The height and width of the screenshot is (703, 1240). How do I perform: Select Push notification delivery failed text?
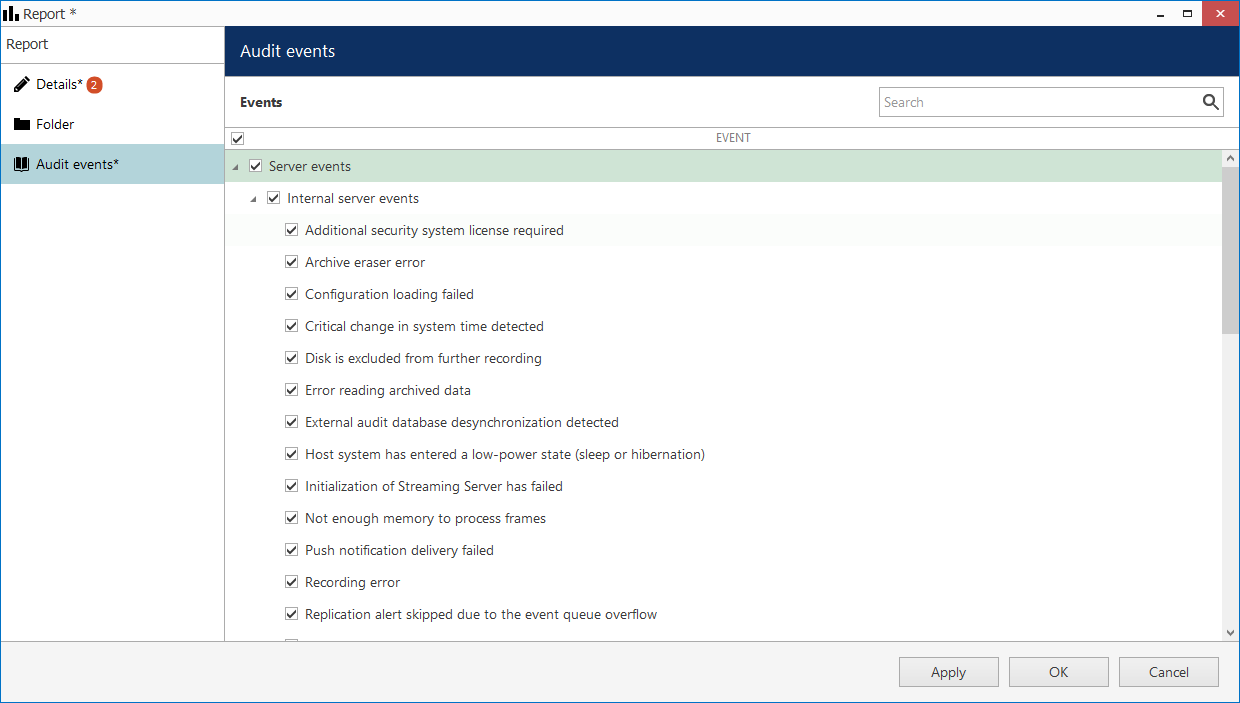(x=399, y=550)
